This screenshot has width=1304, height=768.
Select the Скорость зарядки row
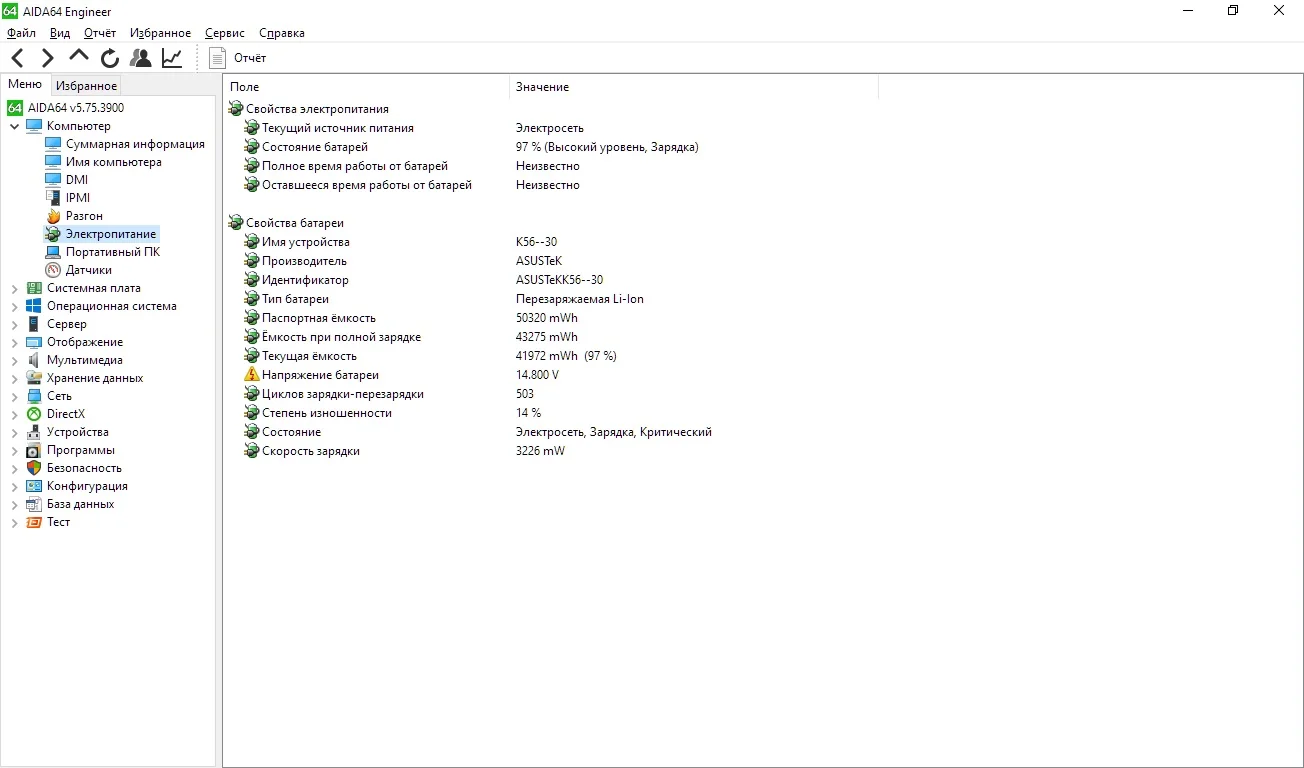pos(311,451)
